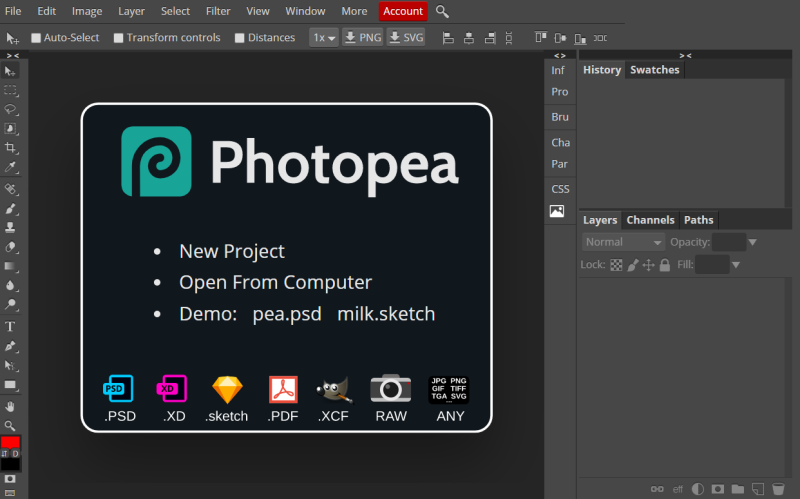Collapse left toolbar with top arrows
This screenshot has width=800, height=499.
pos(13,55)
